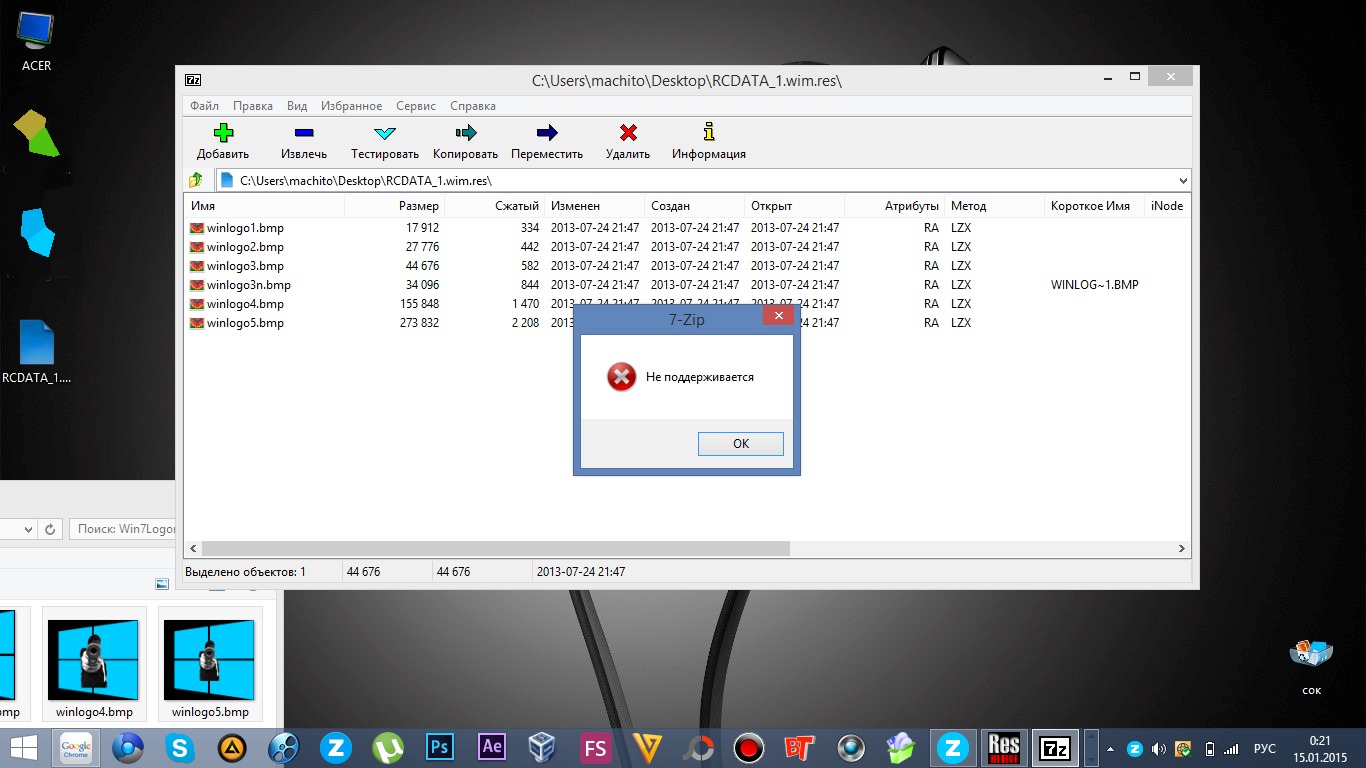Sort by the Создан column header
The height and width of the screenshot is (768, 1366).
(x=694, y=206)
